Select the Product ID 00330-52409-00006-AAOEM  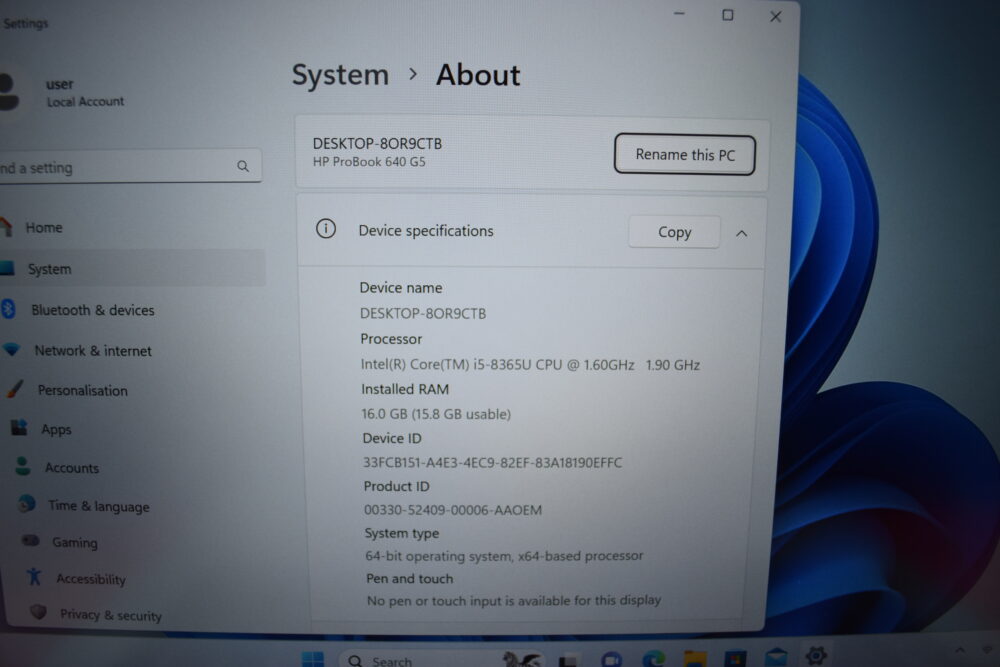[453, 510]
